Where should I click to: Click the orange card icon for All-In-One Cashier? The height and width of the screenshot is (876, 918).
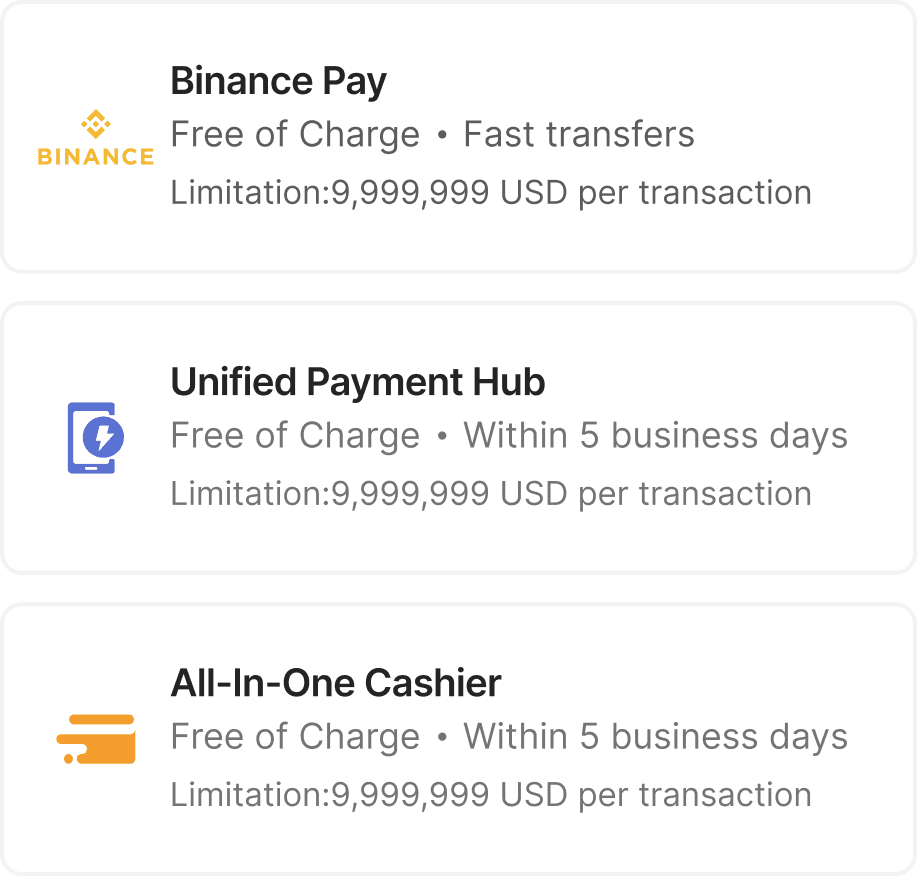[96, 738]
